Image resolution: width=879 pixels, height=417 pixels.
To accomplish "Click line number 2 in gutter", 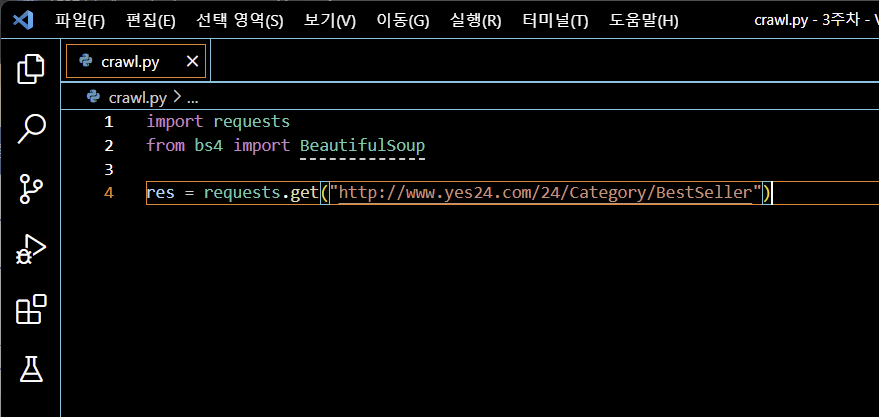I will pyautogui.click(x=109, y=146).
